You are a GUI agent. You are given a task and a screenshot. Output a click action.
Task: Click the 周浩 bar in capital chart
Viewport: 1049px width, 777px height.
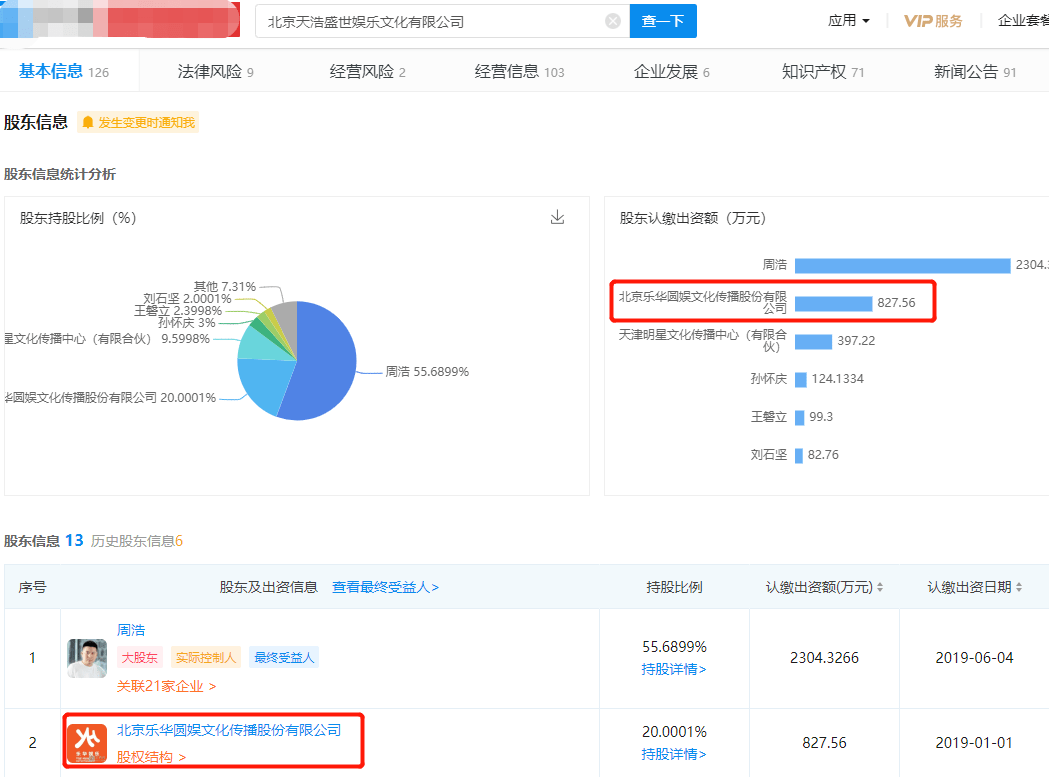click(x=902, y=266)
